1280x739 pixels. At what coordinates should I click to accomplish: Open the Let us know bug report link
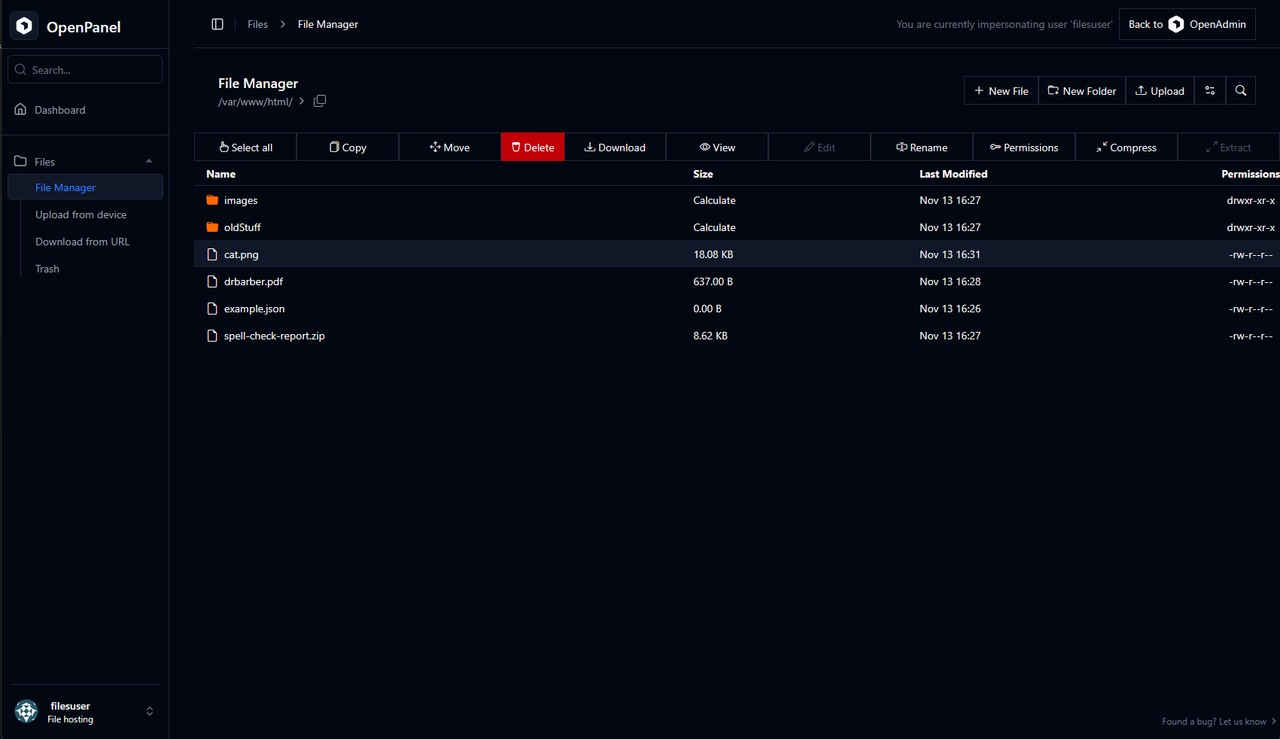coord(1243,721)
